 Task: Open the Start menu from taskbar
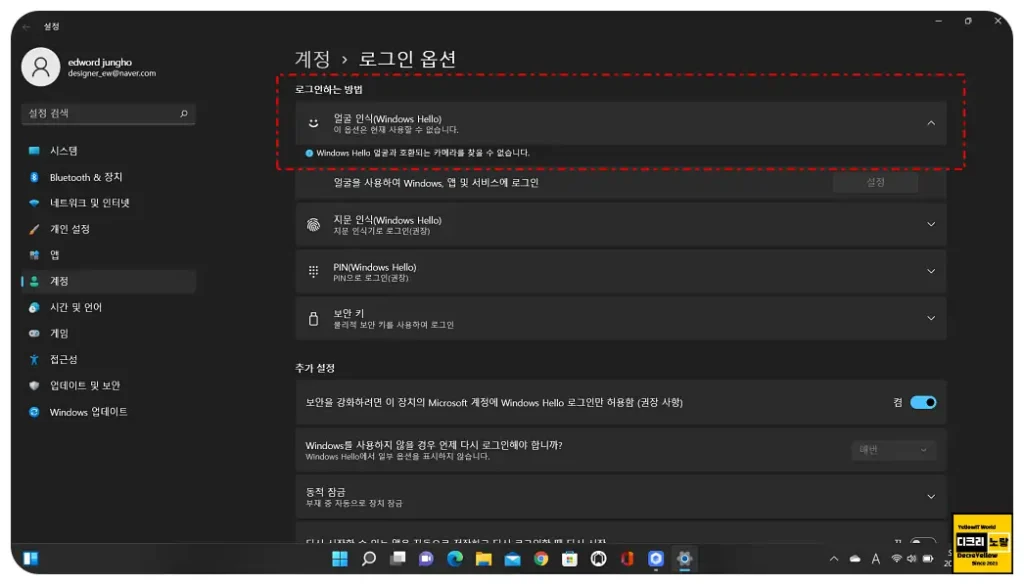pyautogui.click(x=340, y=559)
